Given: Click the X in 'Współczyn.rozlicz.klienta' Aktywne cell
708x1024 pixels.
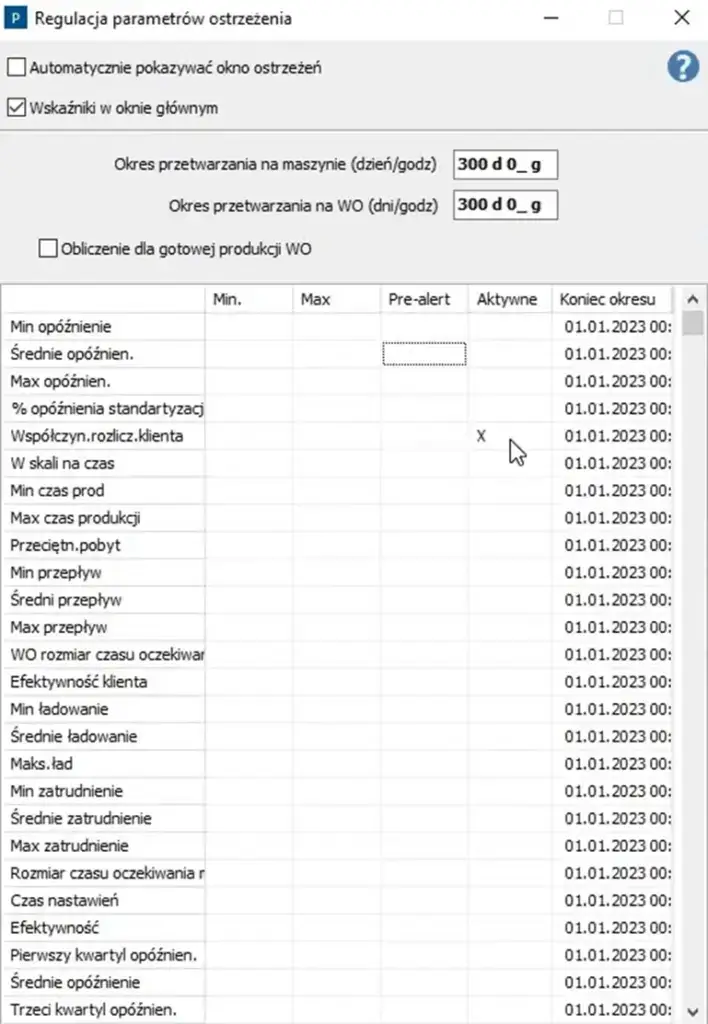Looking at the screenshot, I should coord(482,437).
